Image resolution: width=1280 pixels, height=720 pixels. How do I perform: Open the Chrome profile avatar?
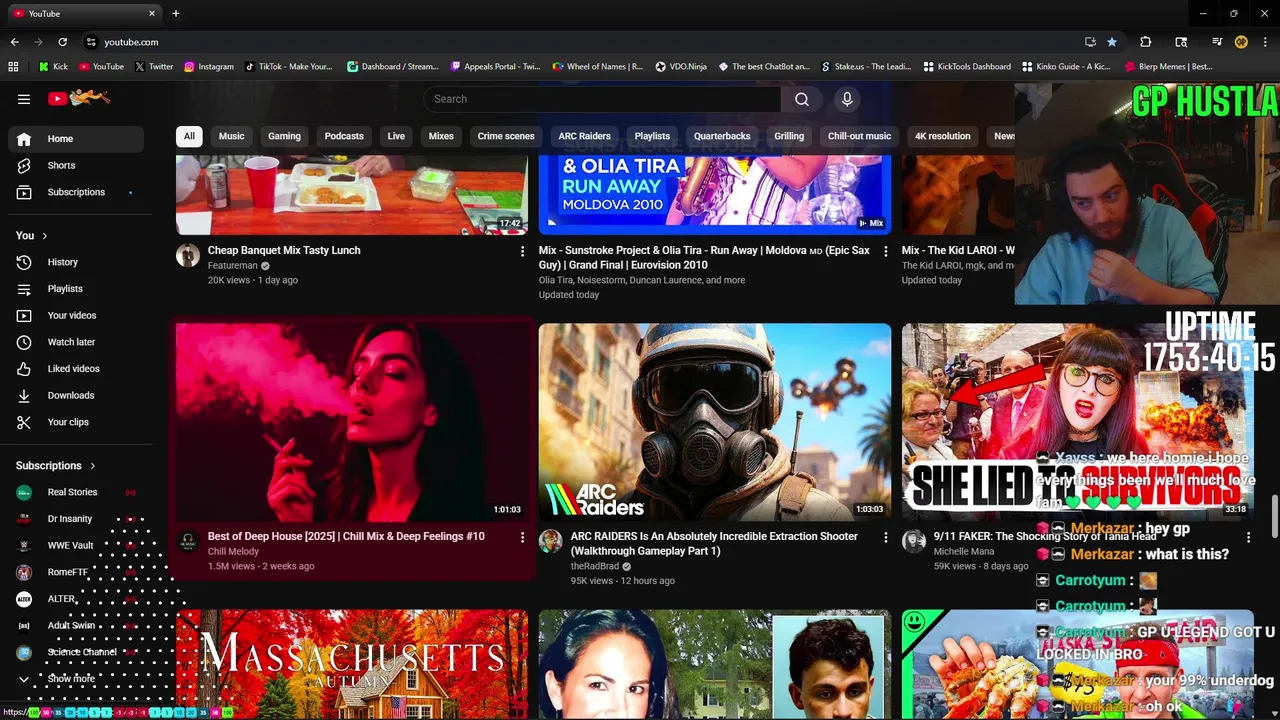1241,42
